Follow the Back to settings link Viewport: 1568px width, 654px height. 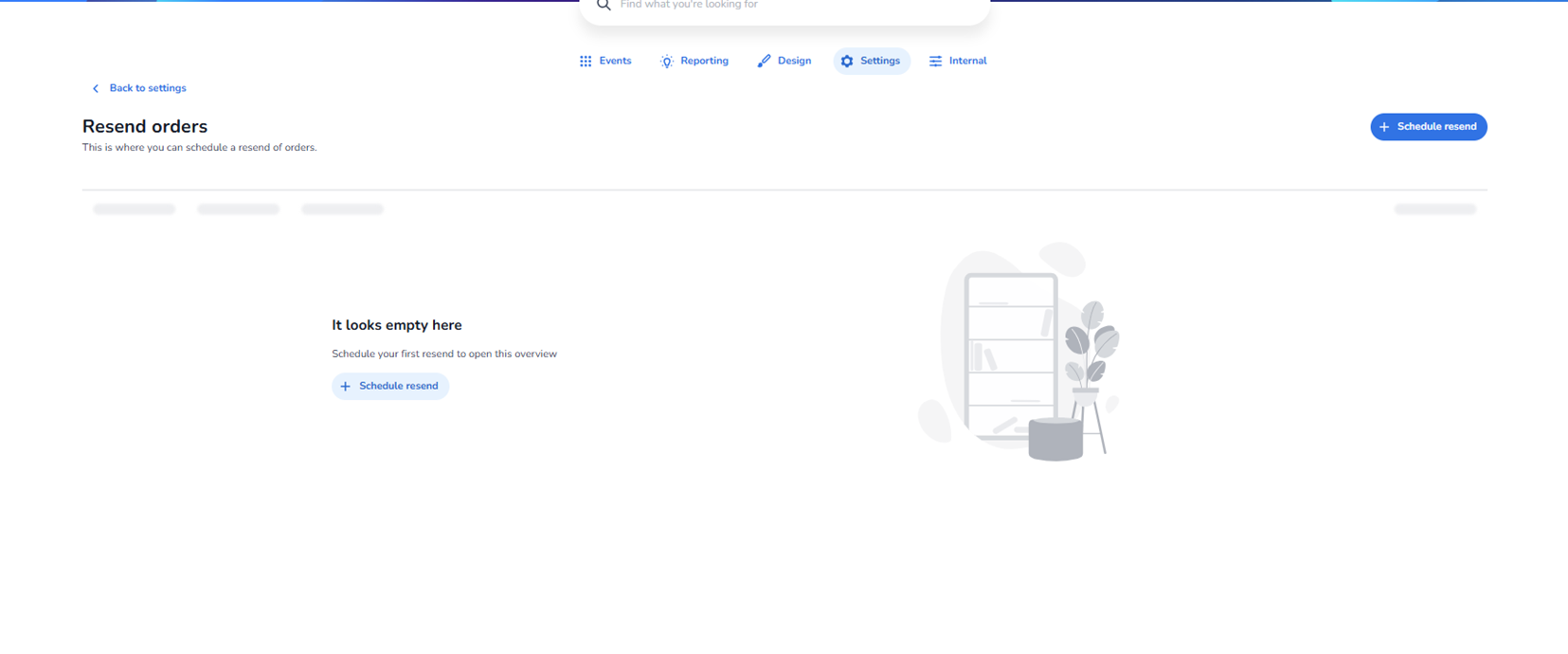148,88
